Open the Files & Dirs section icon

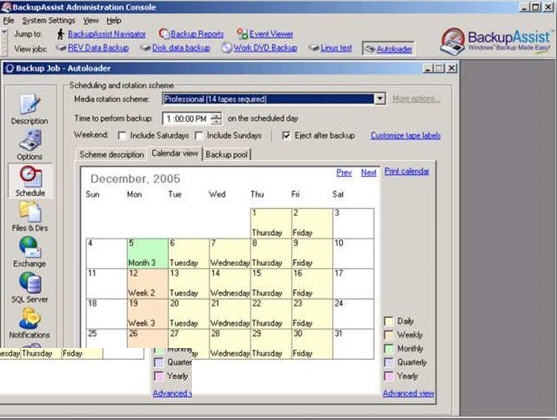click(x=30, y=211)
